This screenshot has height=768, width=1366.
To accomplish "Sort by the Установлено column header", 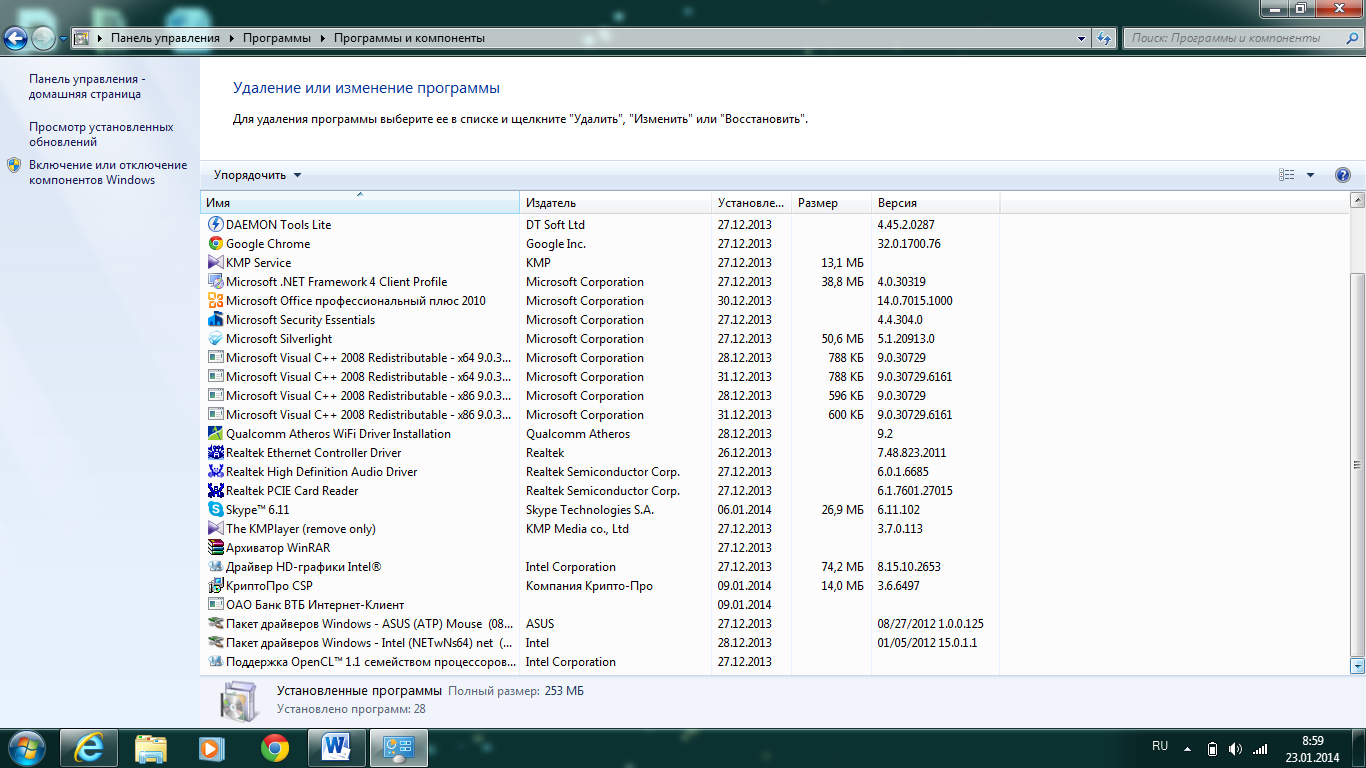I will point(751,202).
